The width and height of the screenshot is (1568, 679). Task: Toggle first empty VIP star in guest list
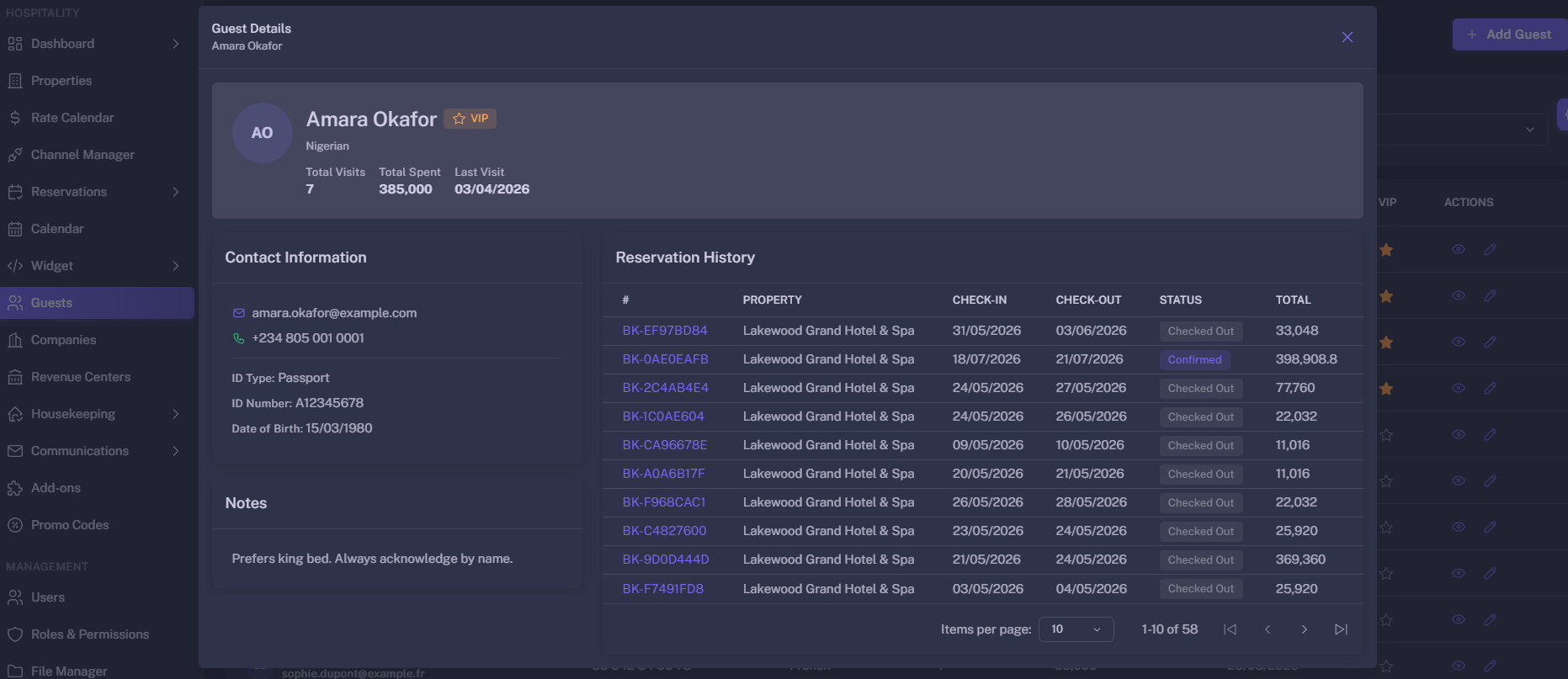tap(1386, 435)
